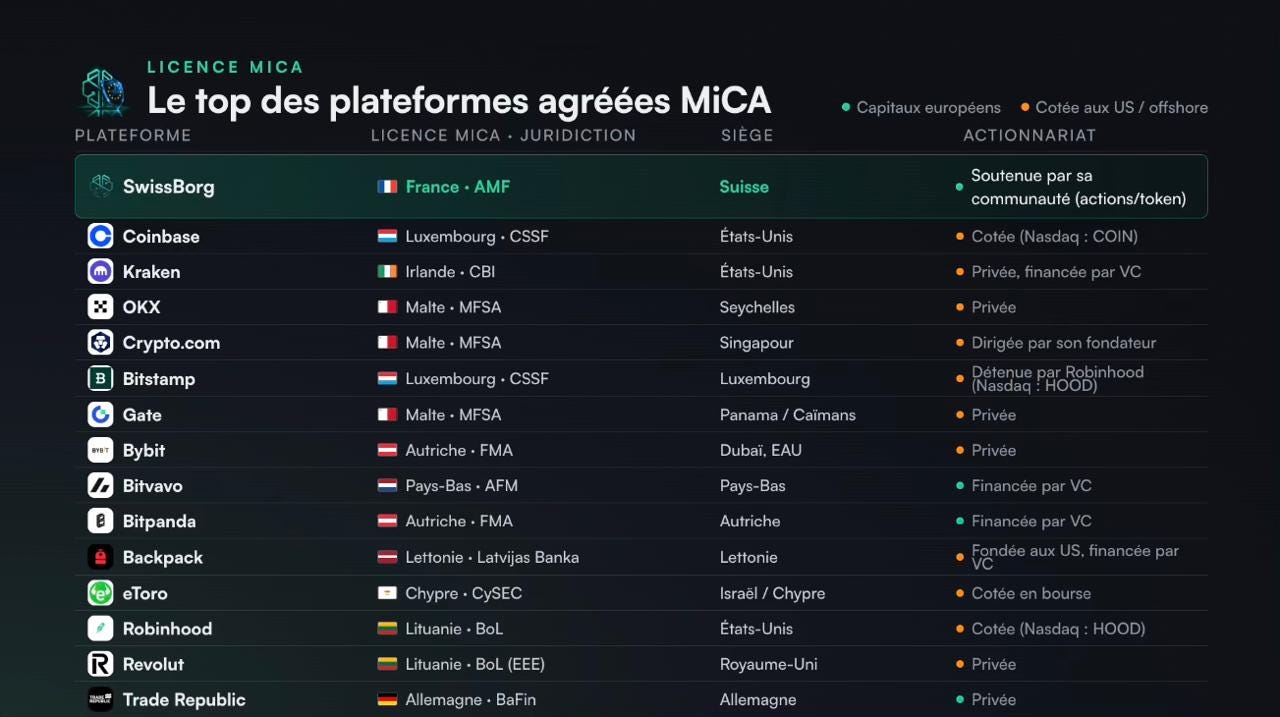Click the LICENCE MICA · JURIDICTION column header

coord(503,135)
